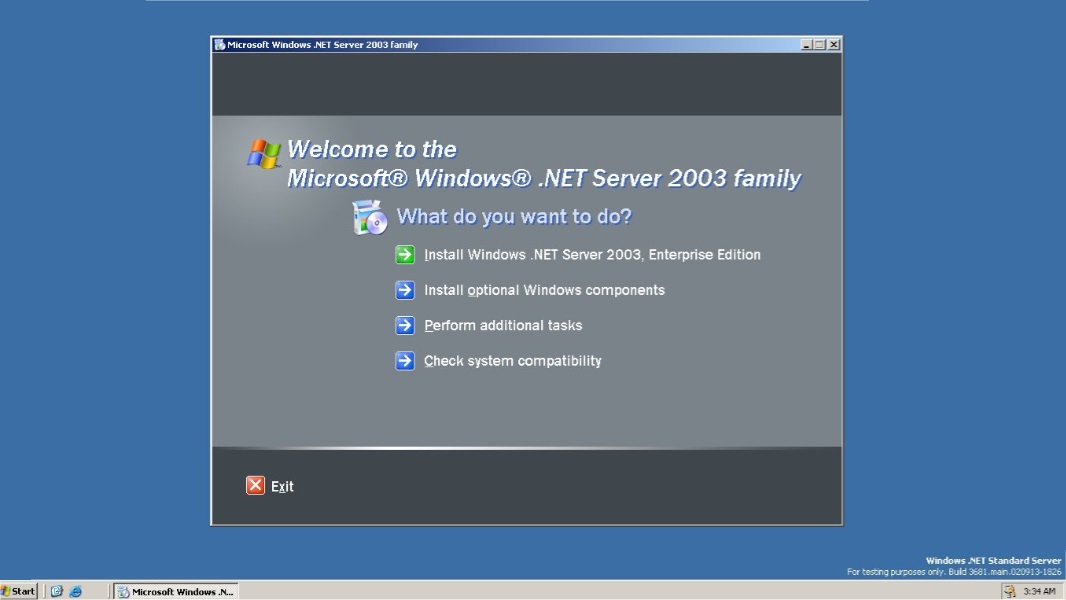Exit the setup welcome screen

[x=282, y=486]
